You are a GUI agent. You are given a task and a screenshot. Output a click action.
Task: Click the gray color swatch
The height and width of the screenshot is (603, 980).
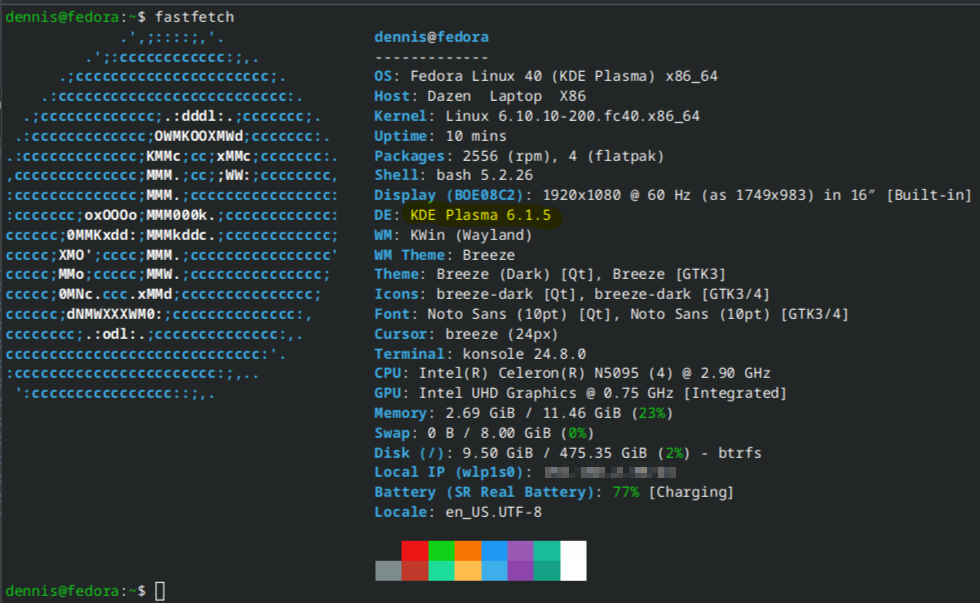pyautogui.click(x=388, y=570)
